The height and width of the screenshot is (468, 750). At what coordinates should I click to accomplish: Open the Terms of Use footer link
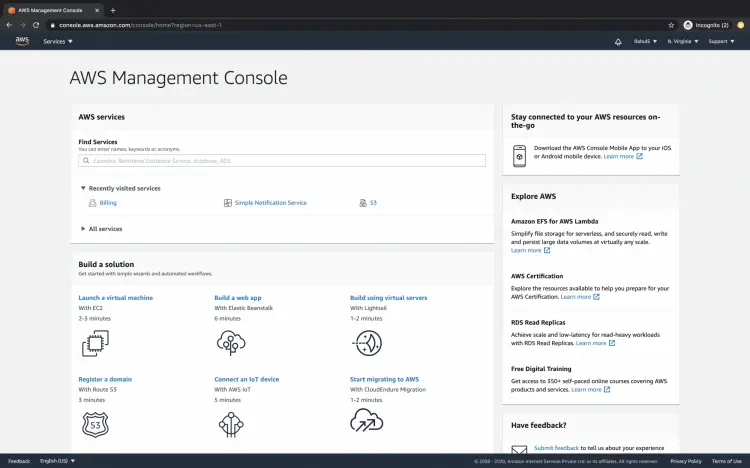click(x=726, y=461)
